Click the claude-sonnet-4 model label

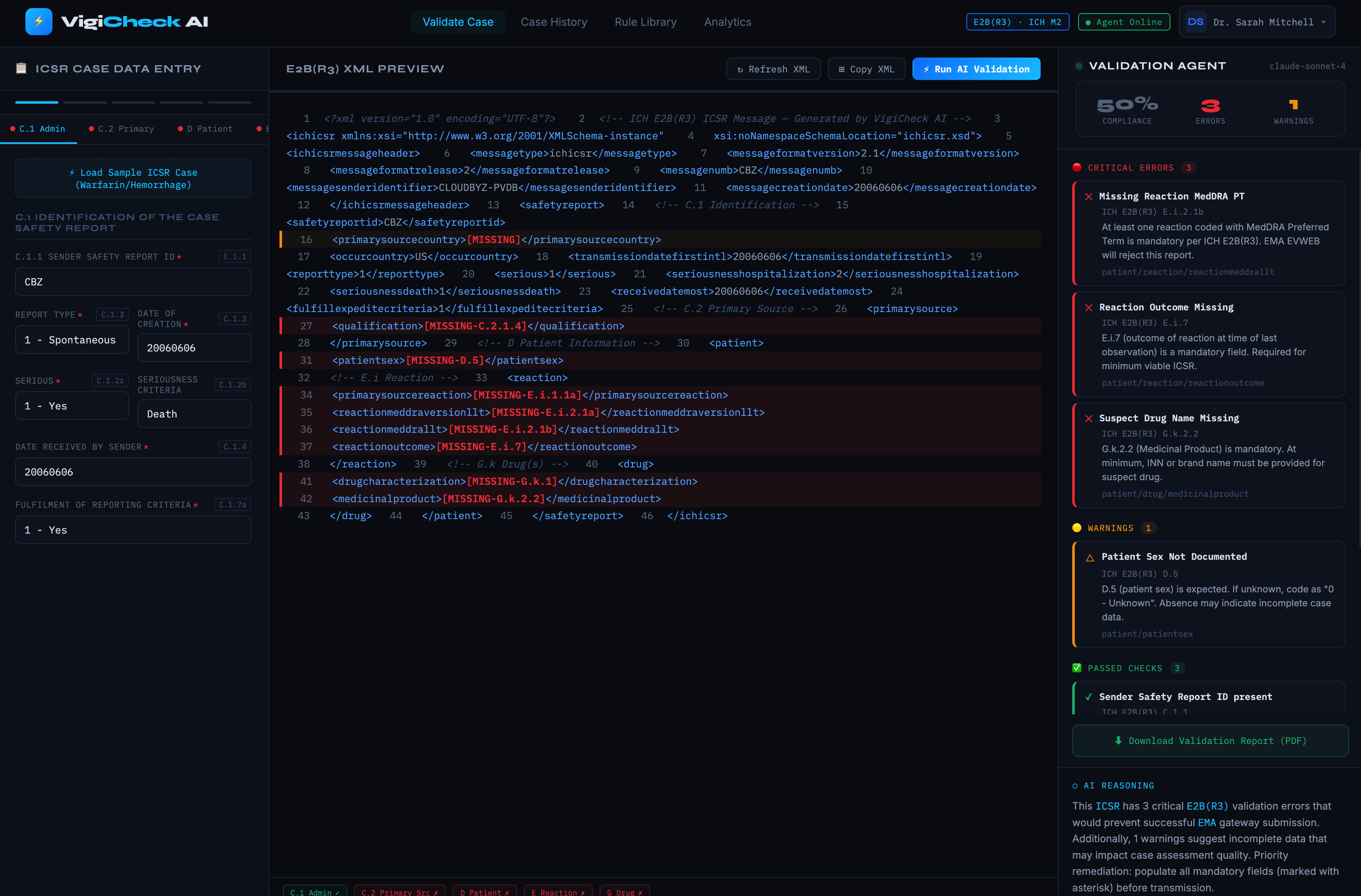click(x=1307, y=66)
